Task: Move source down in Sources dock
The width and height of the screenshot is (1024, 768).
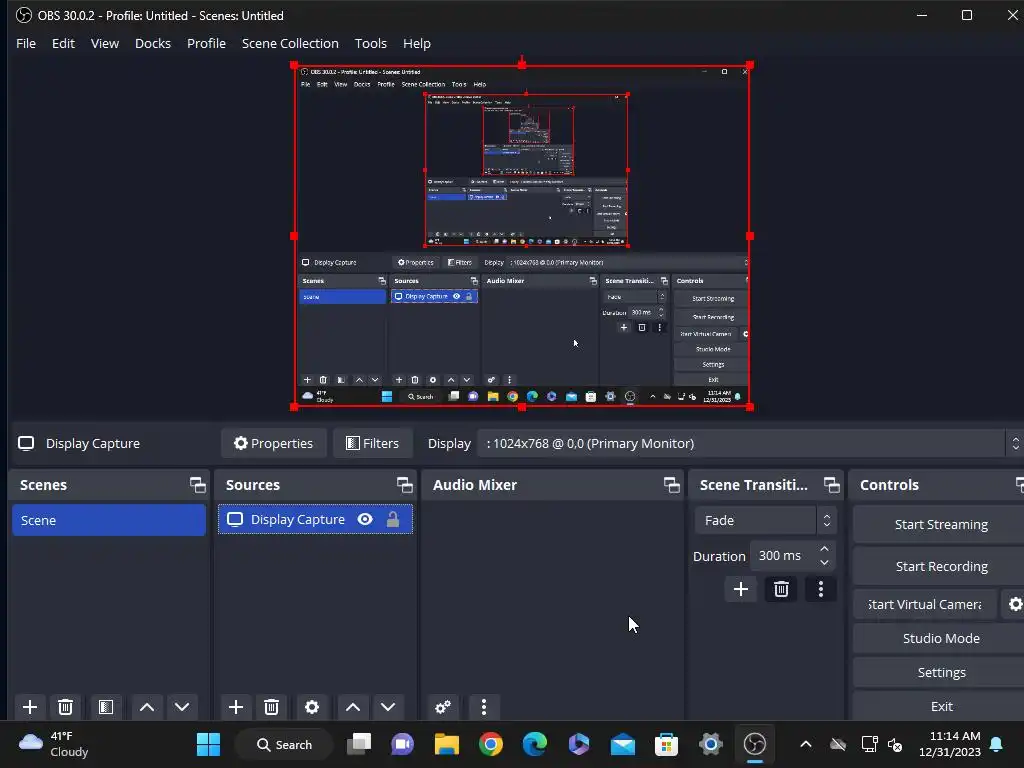Action: coord(388,707)
